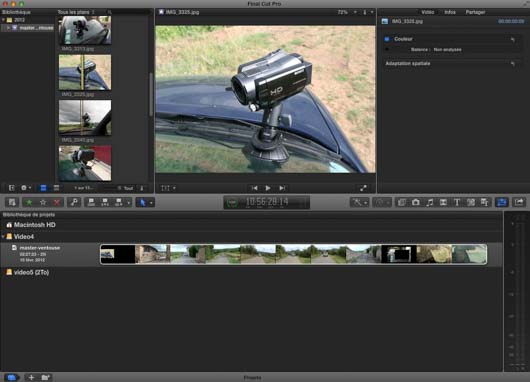Viewport: 530px width, 382px height.
Task: Show the Themes browser icon
Action: (x=484, y=202)
